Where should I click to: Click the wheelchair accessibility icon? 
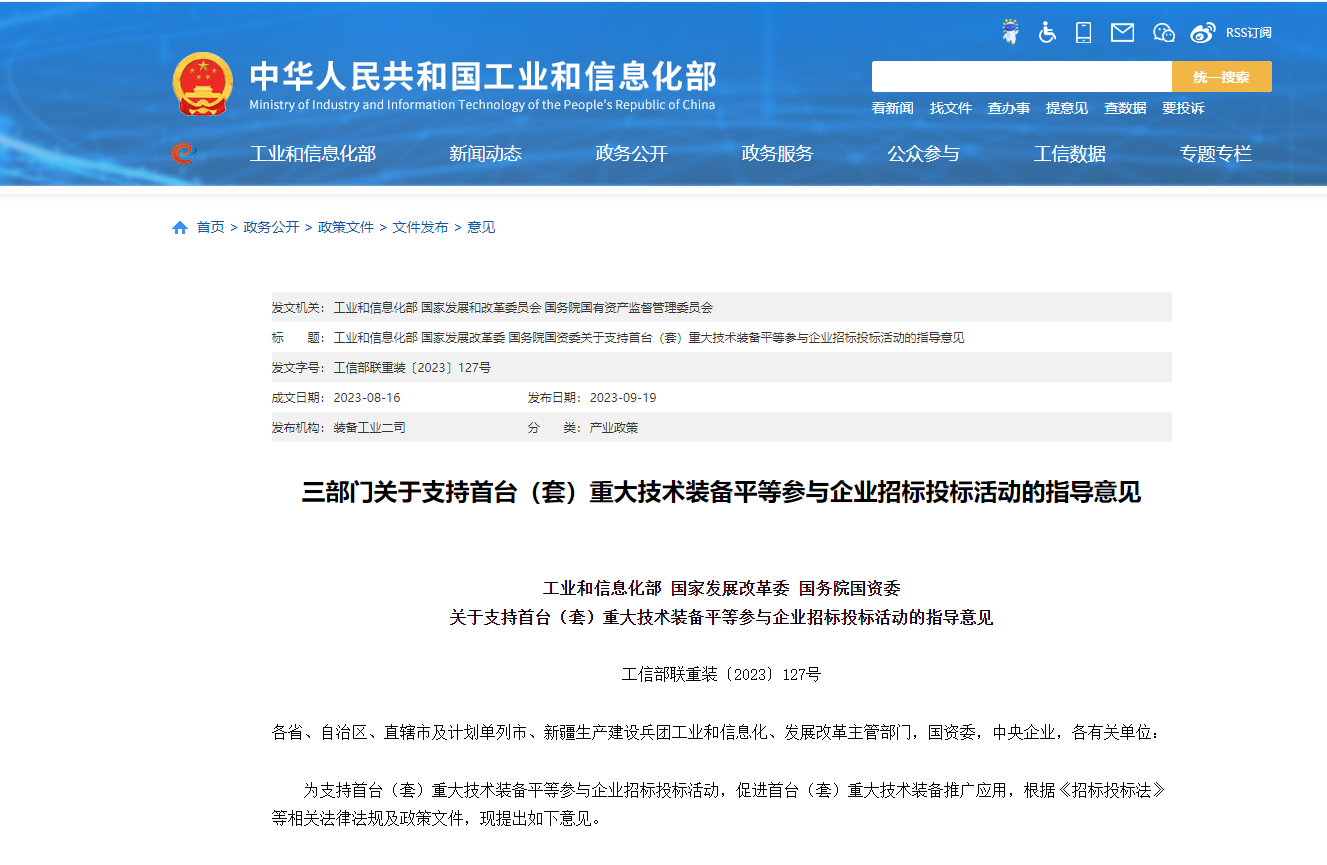1047,32
